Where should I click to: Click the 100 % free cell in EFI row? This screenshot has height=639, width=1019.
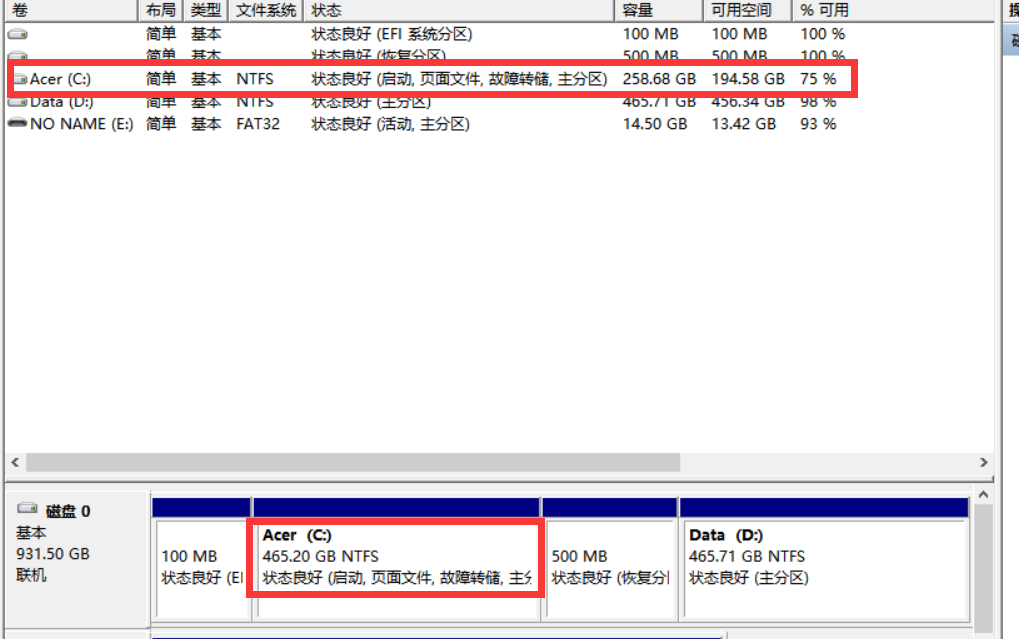coord(823,34)
